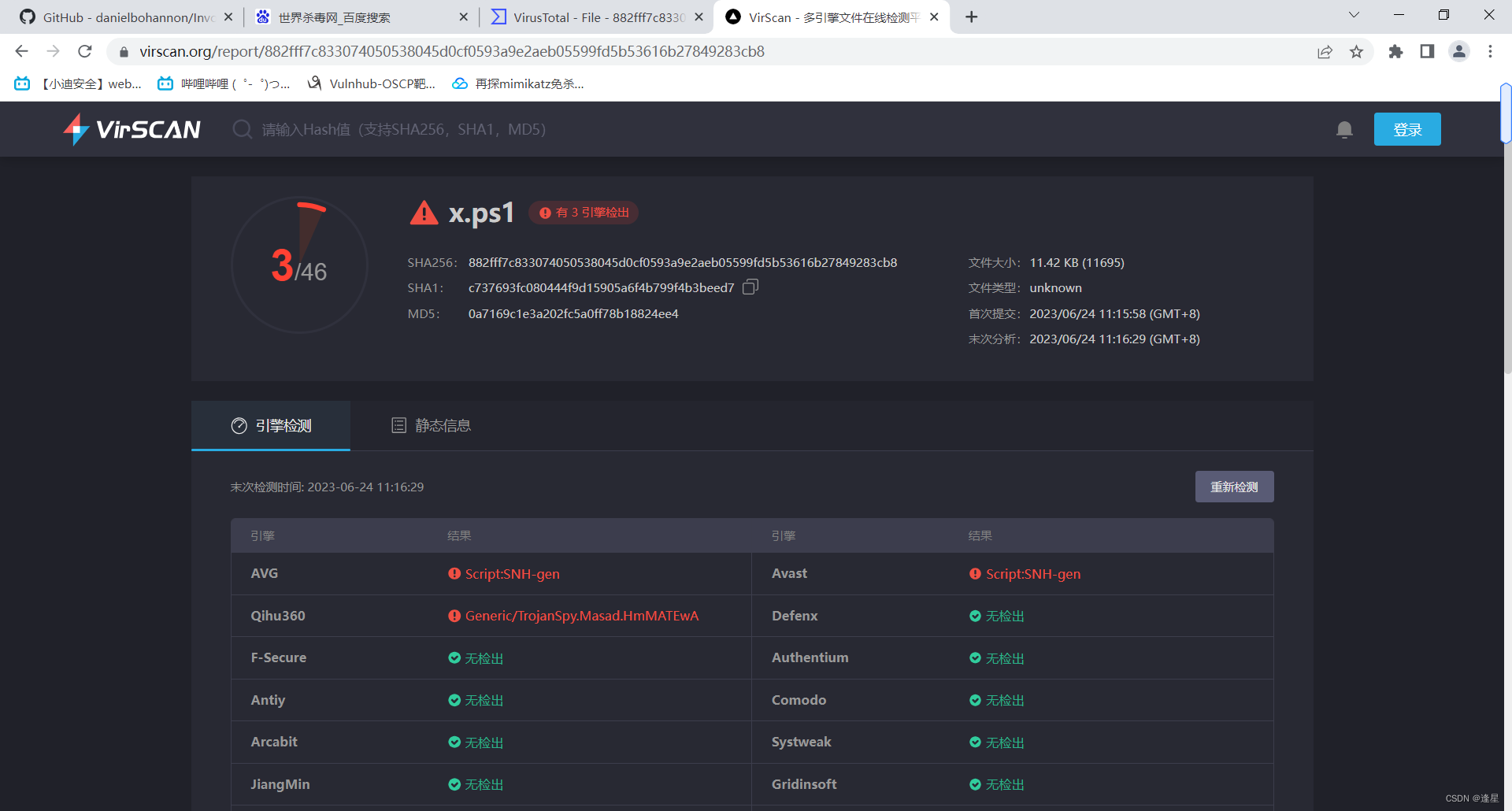Click the 重新检测 rescan button
The width and height of the screenshot is (1512, 811).
point(1234,487)
